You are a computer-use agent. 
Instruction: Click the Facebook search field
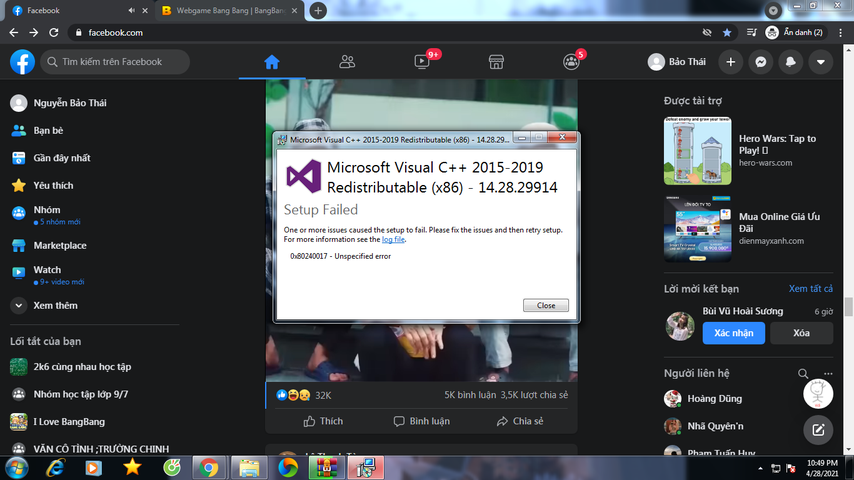[x=115, y=62]
